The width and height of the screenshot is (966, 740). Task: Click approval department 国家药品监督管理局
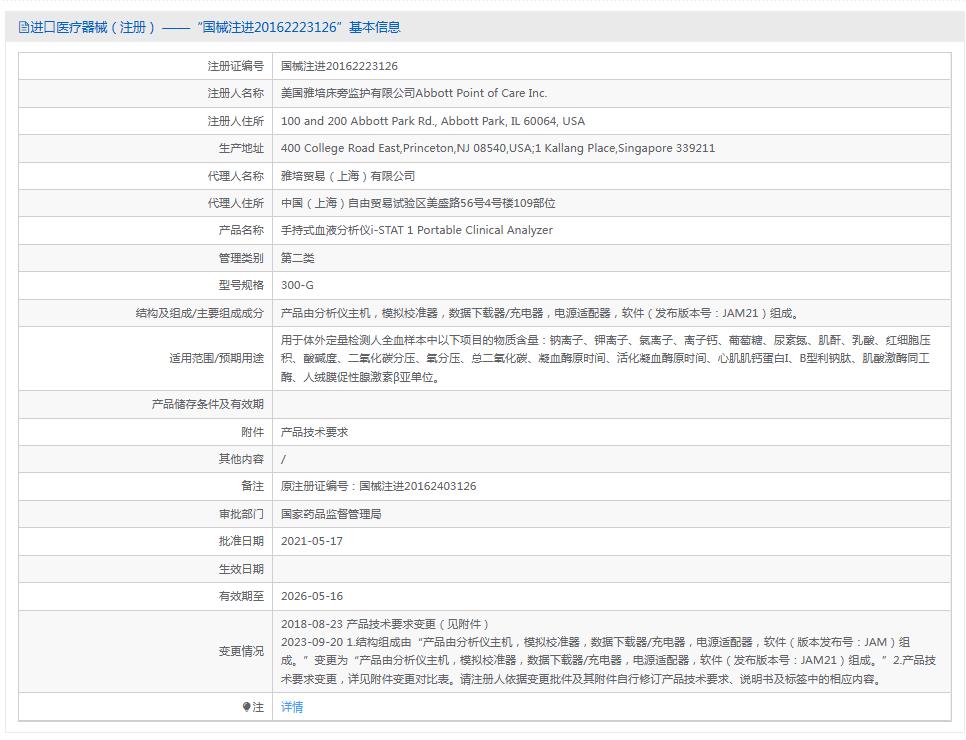pos(331,514)
